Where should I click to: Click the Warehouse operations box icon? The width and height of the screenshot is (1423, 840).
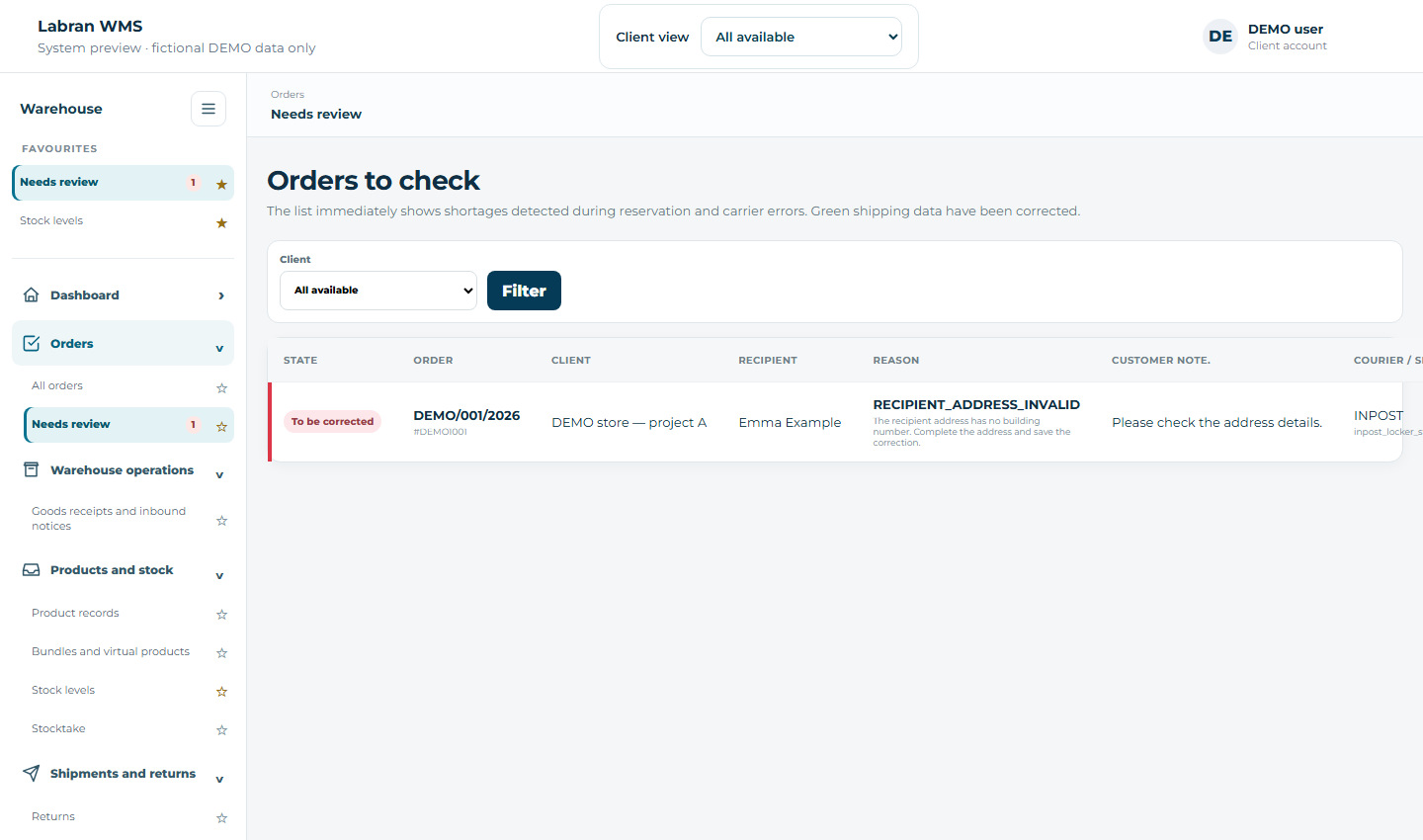coord(32,469)
